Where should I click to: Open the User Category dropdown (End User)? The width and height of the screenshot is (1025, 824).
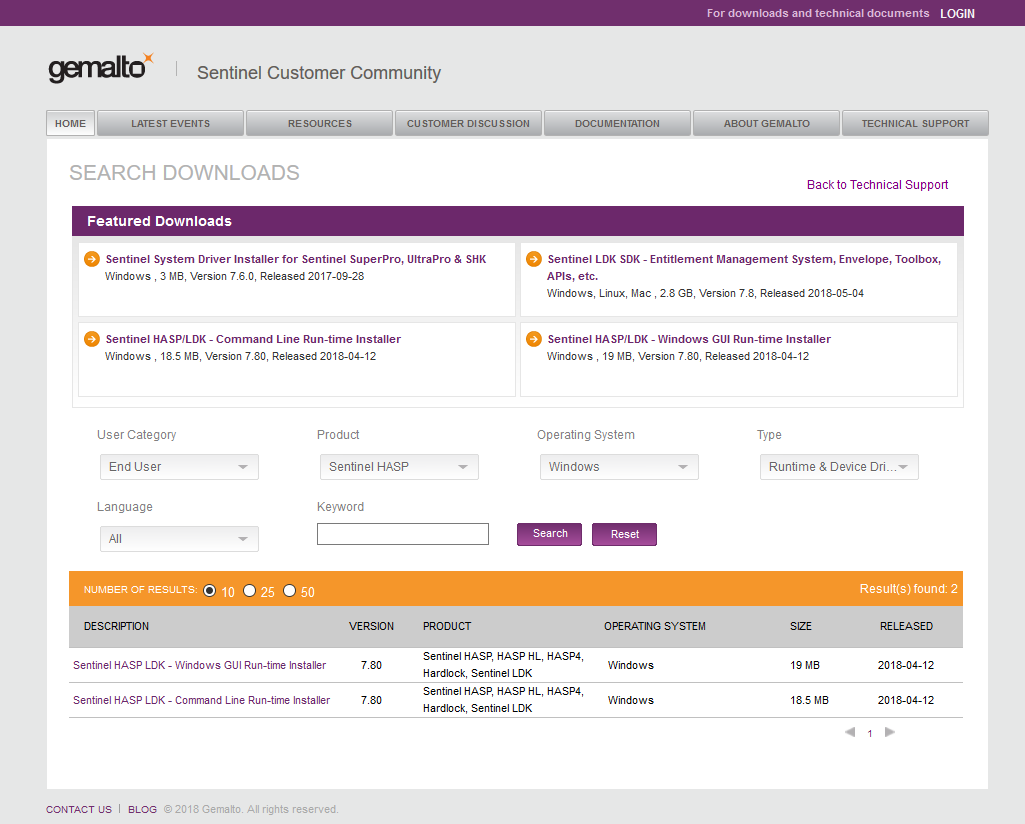point(179,467)
